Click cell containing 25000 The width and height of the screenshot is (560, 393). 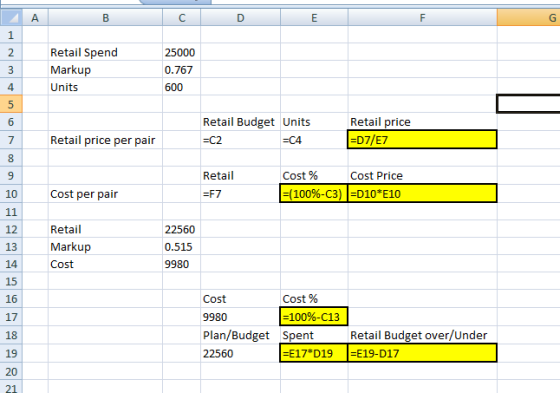click(x=182, y=53)
